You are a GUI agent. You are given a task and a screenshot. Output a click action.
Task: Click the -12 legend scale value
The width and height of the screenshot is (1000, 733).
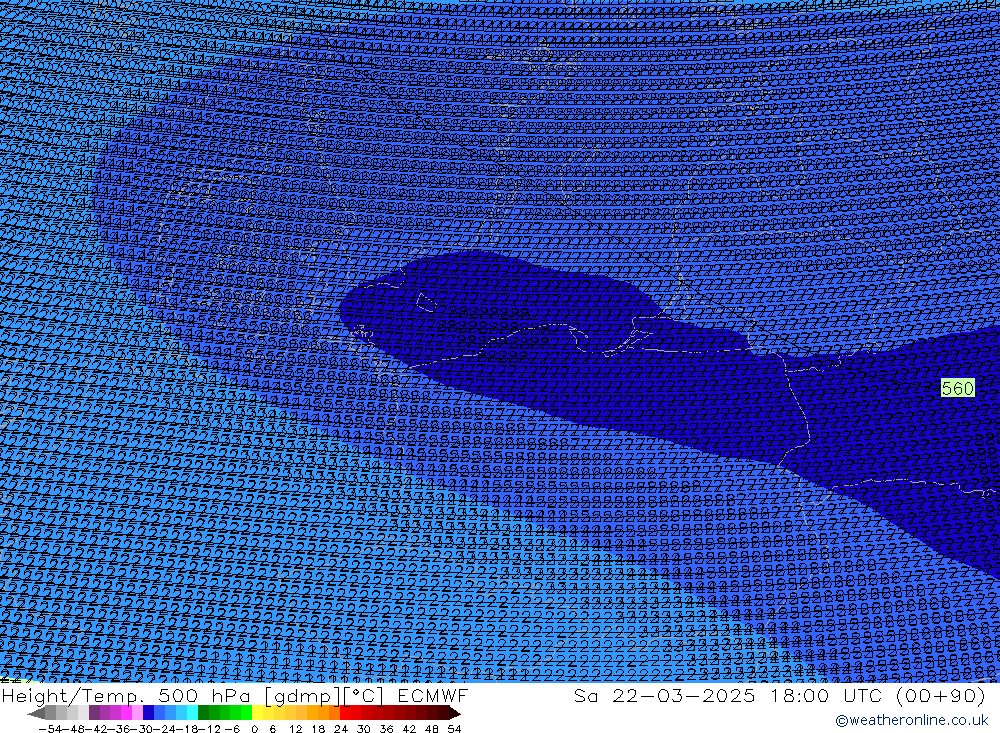click(209, 729)
